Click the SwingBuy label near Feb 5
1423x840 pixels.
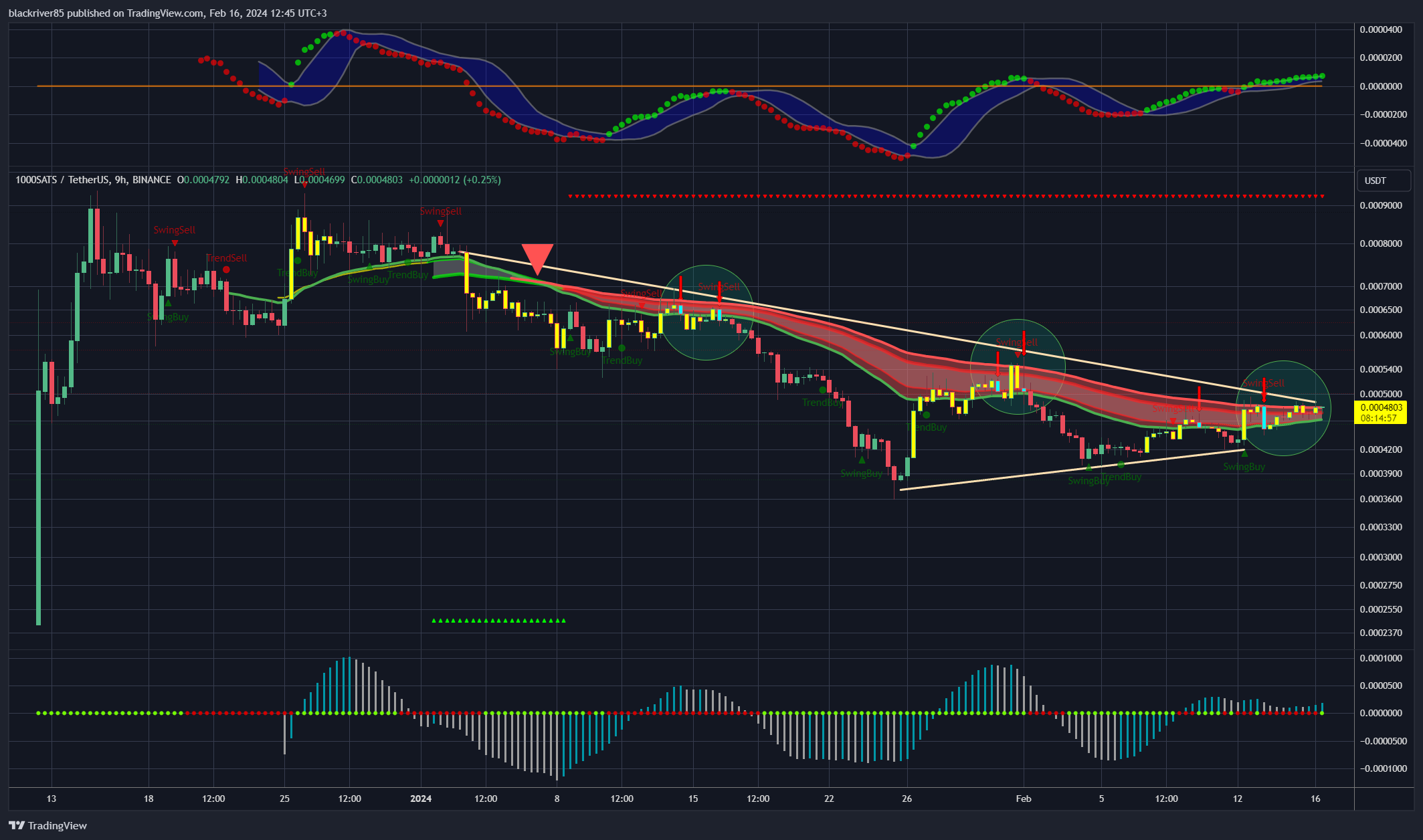point(1088,481)
